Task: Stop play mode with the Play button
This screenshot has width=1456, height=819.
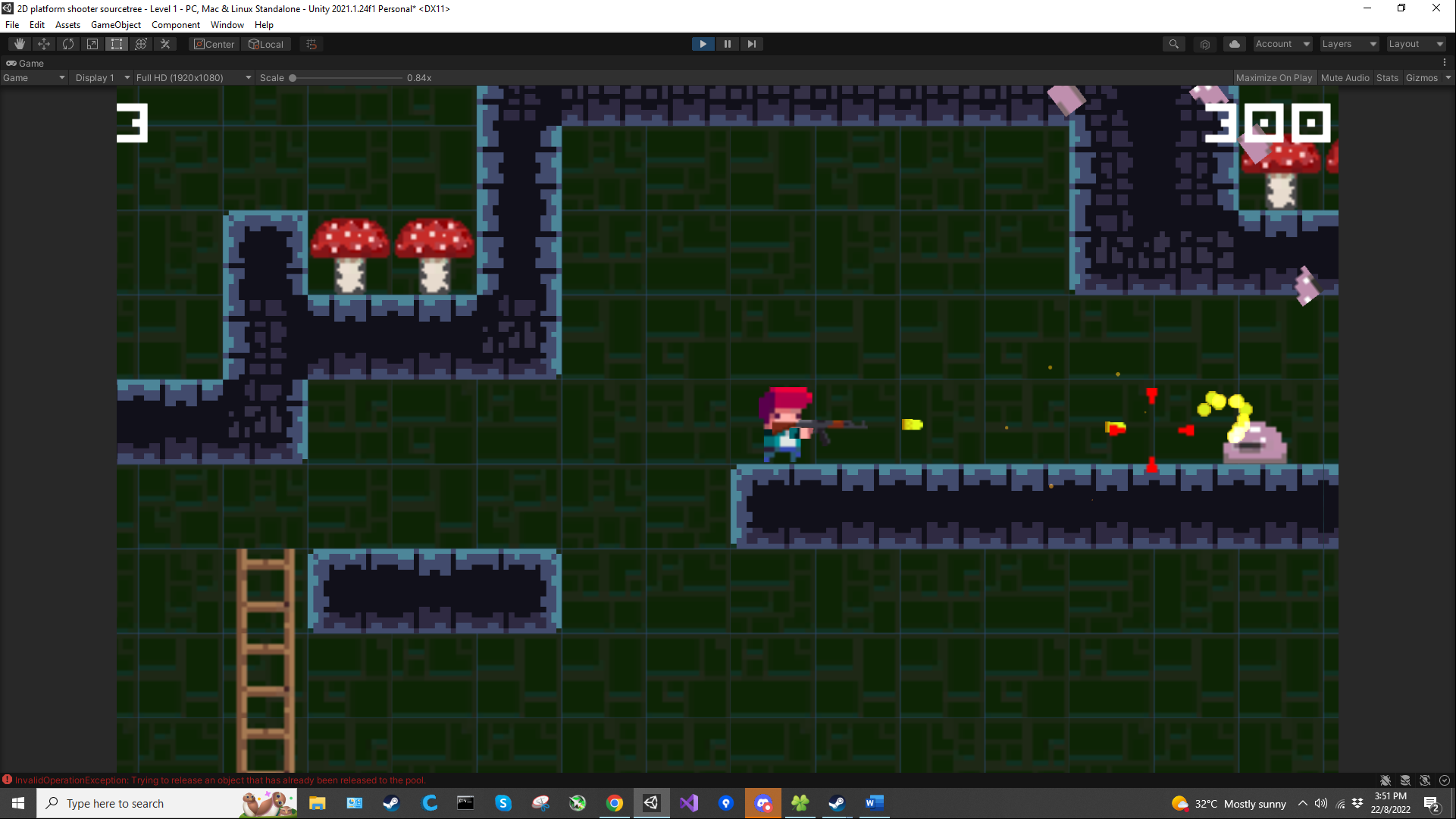Action: tap(703, 44)
